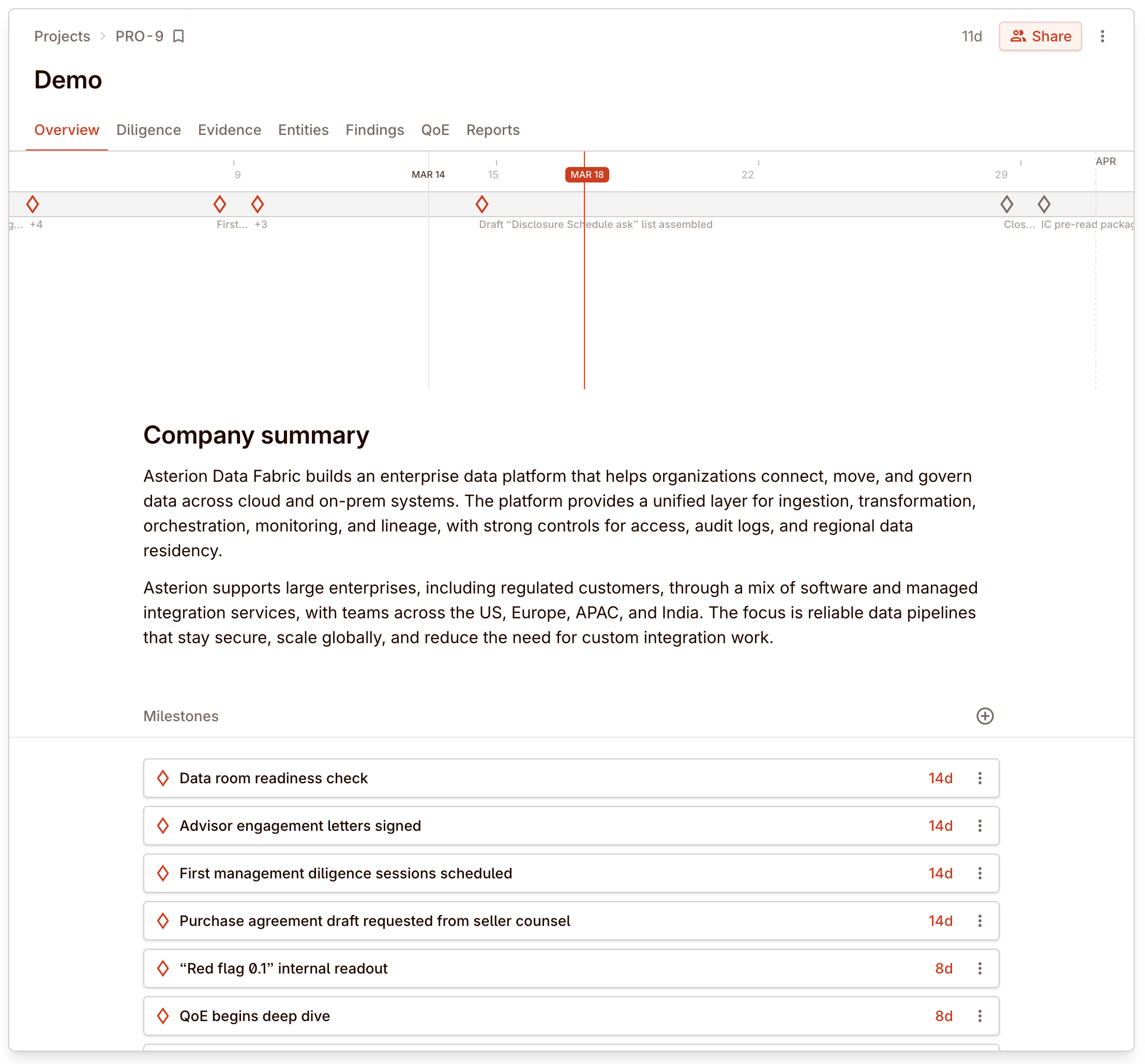Open the project overflow menu in the top corner

[x=1103, y=36]
